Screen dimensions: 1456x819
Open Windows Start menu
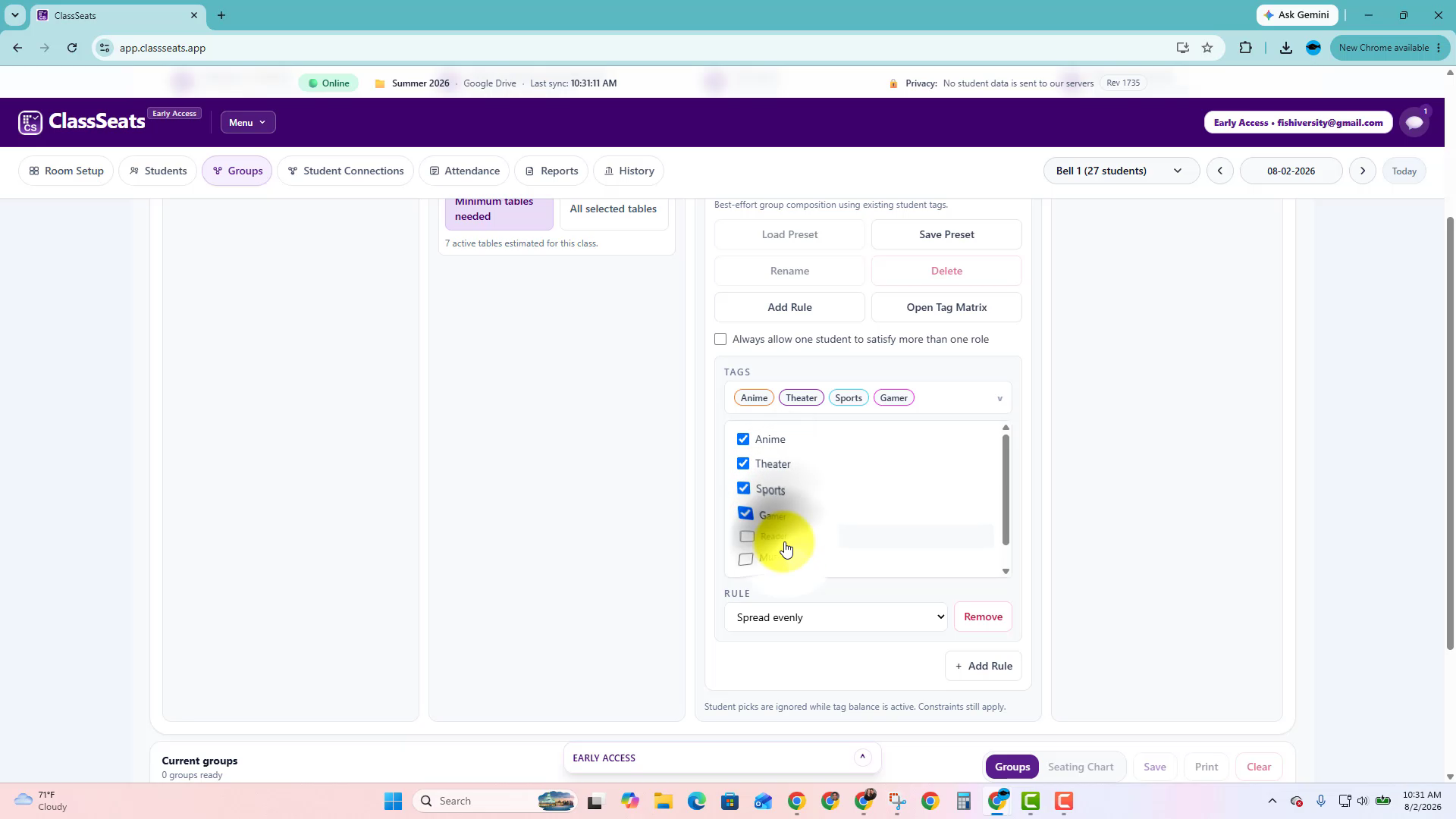pyautogui.click(x=393, y=801)
